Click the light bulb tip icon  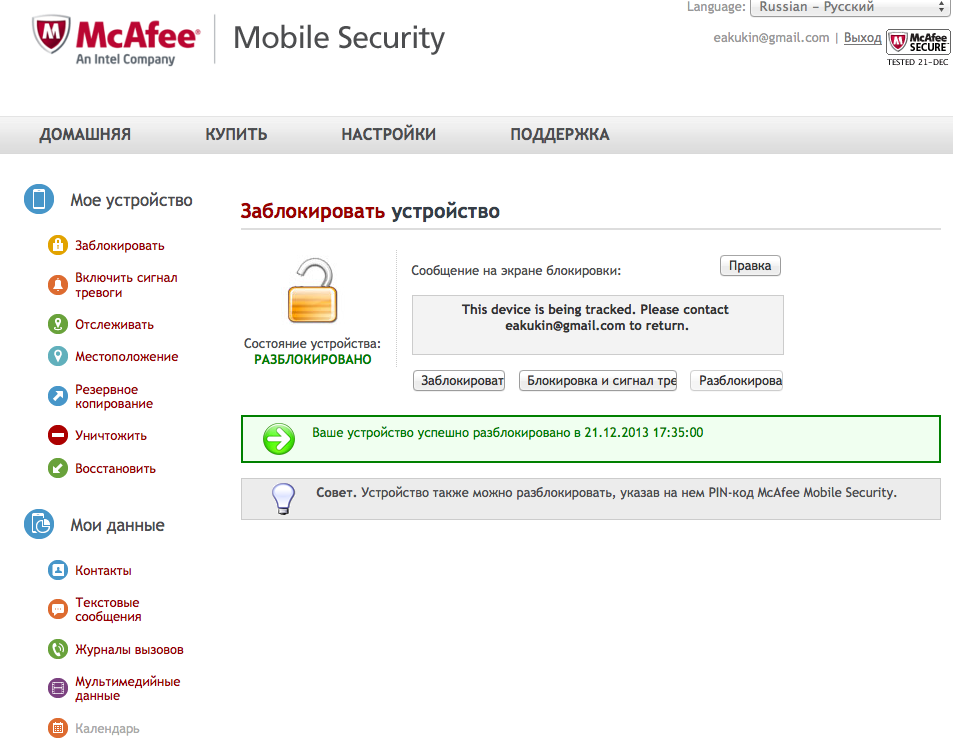point(283,499)
